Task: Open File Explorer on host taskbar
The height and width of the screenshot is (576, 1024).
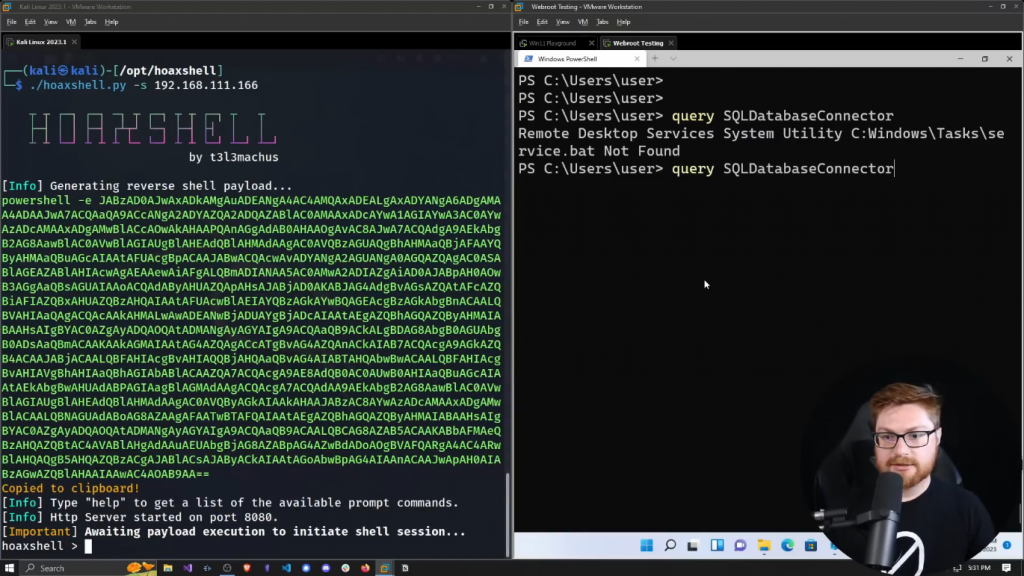Action: (x=168, y=568)
